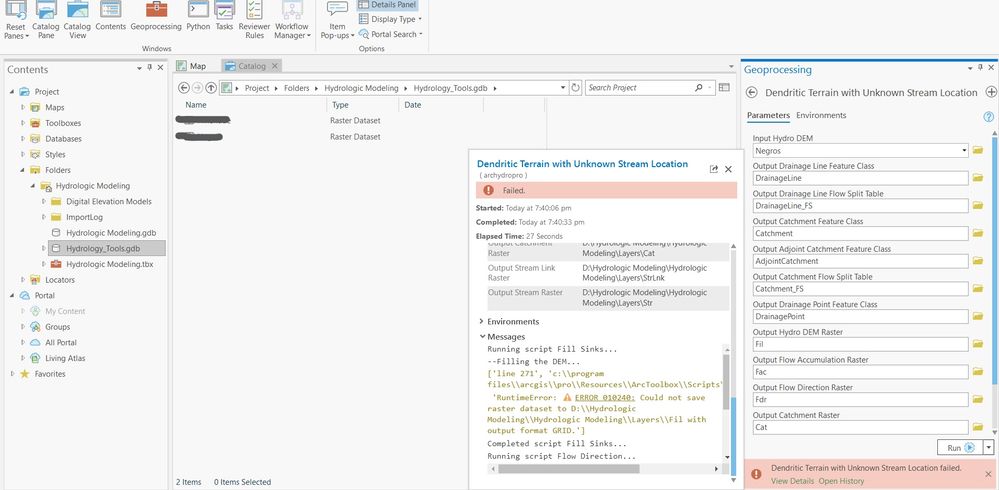The image size is (999, 490).
Task: Browse for Input Hydro DEM folder icon
Action: click(x=978, y=150)
